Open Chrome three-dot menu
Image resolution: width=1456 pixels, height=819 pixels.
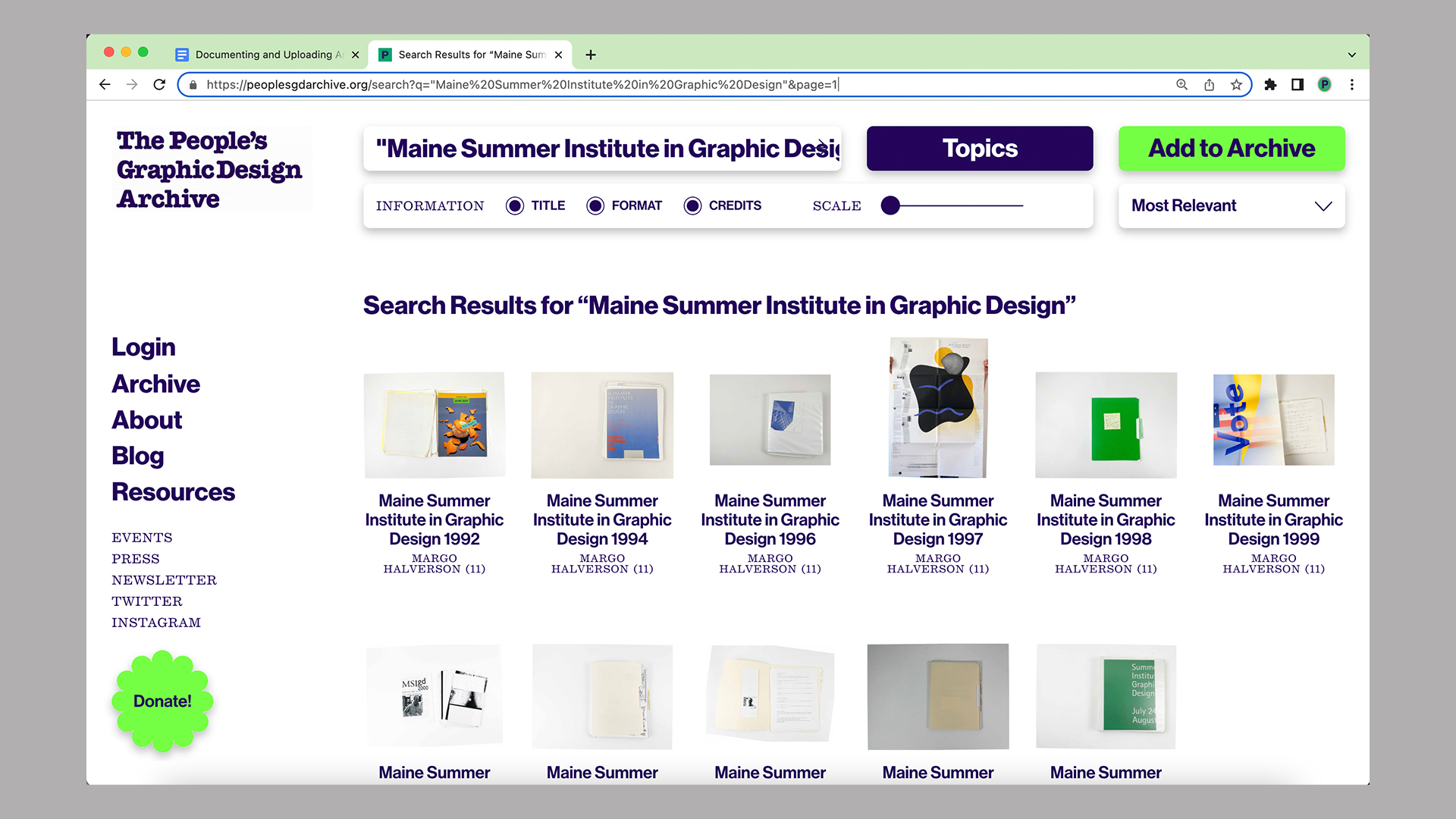click(x=1351, y=84)
